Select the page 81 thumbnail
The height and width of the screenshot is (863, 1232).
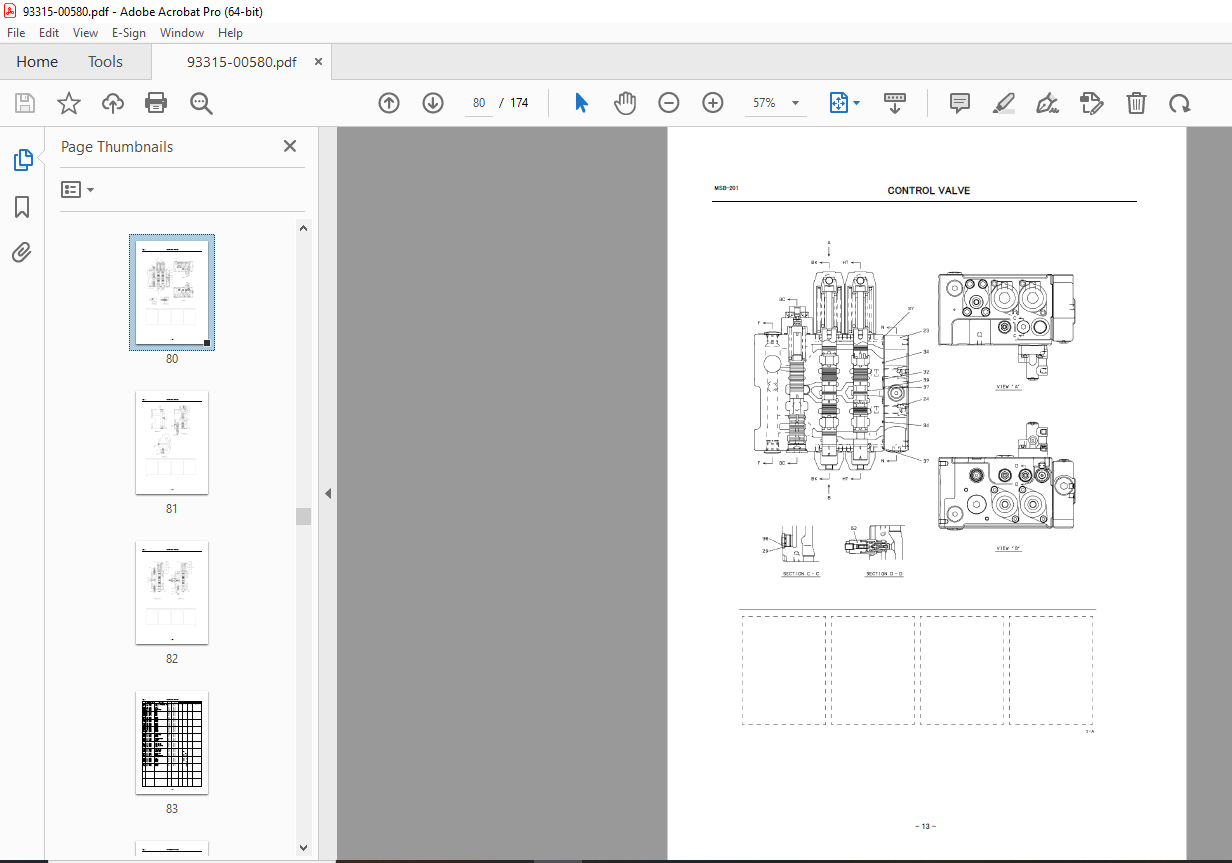pos(172,443)
